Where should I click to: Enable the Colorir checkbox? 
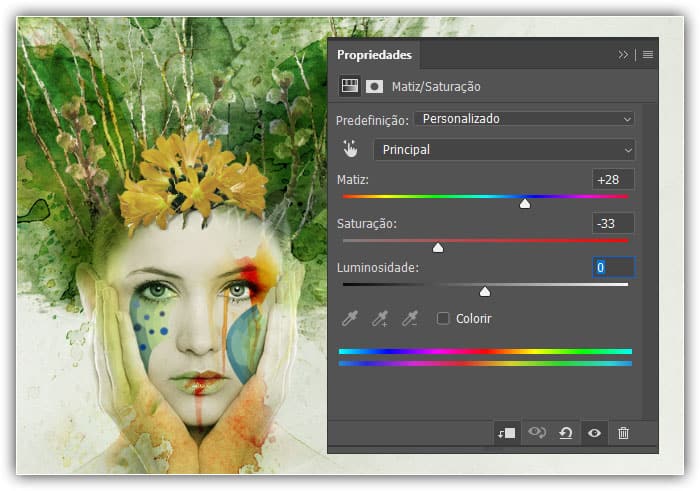[x=443, y=318]
